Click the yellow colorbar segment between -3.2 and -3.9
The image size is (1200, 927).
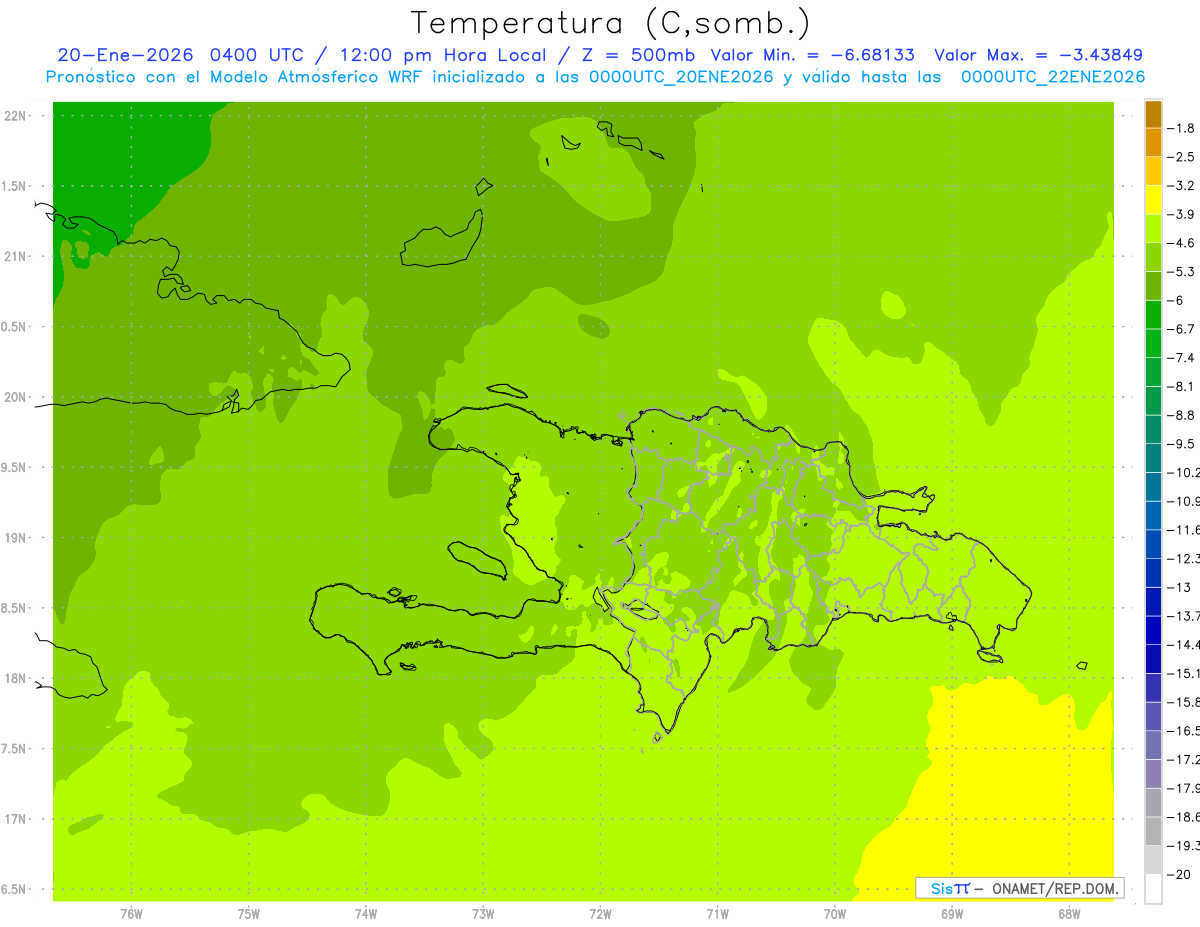1153,200
